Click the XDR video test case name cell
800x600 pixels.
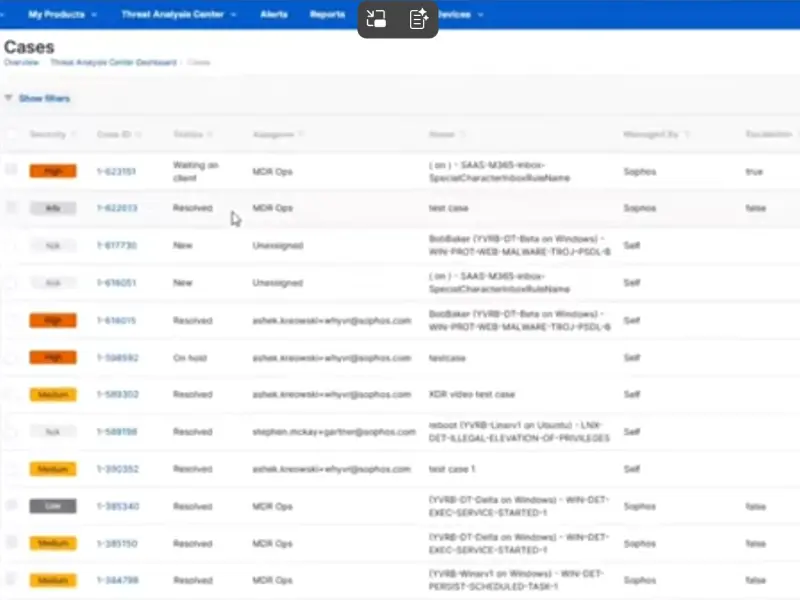[x=472, y=395]
